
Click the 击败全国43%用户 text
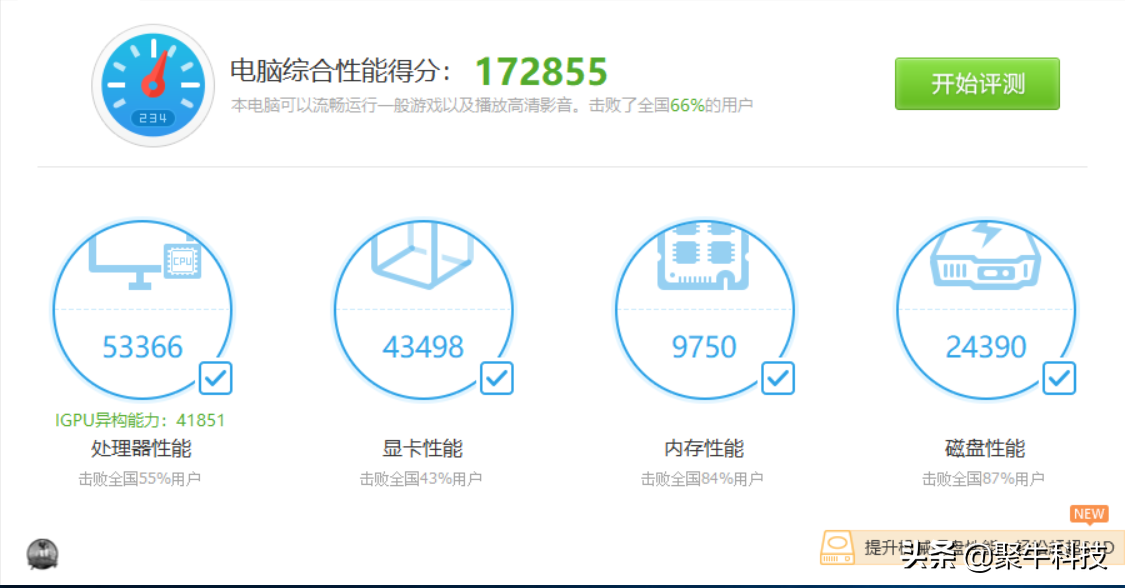[421, 479]
